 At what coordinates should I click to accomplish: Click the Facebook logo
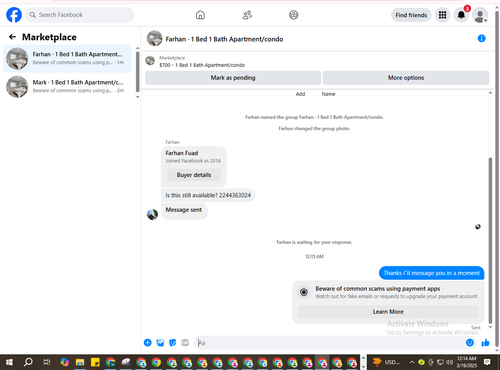(14, 15)
